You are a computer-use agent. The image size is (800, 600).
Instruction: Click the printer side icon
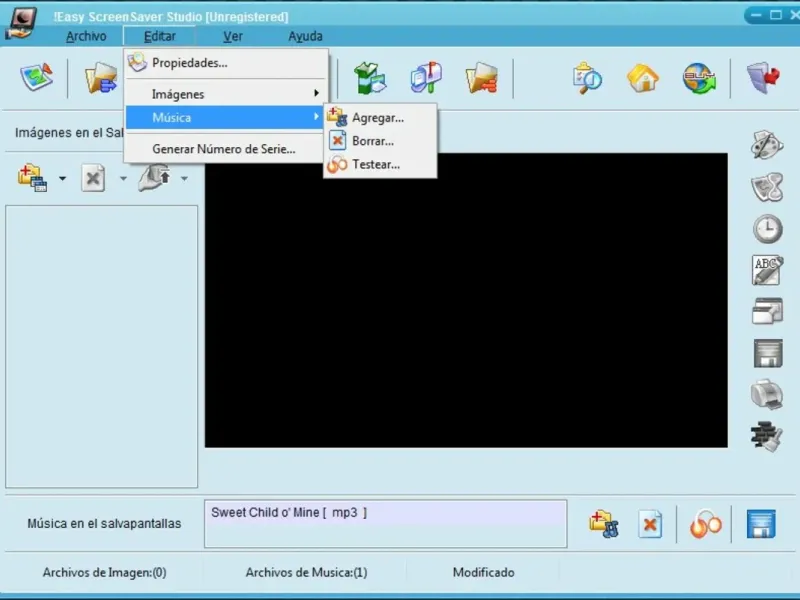coord(767,394)
